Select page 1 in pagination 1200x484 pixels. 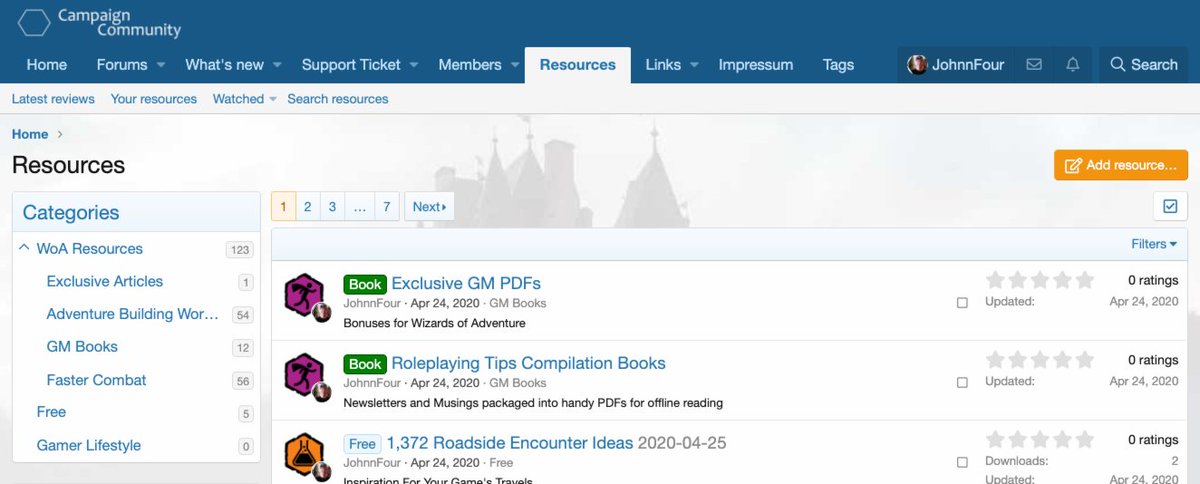283,207
